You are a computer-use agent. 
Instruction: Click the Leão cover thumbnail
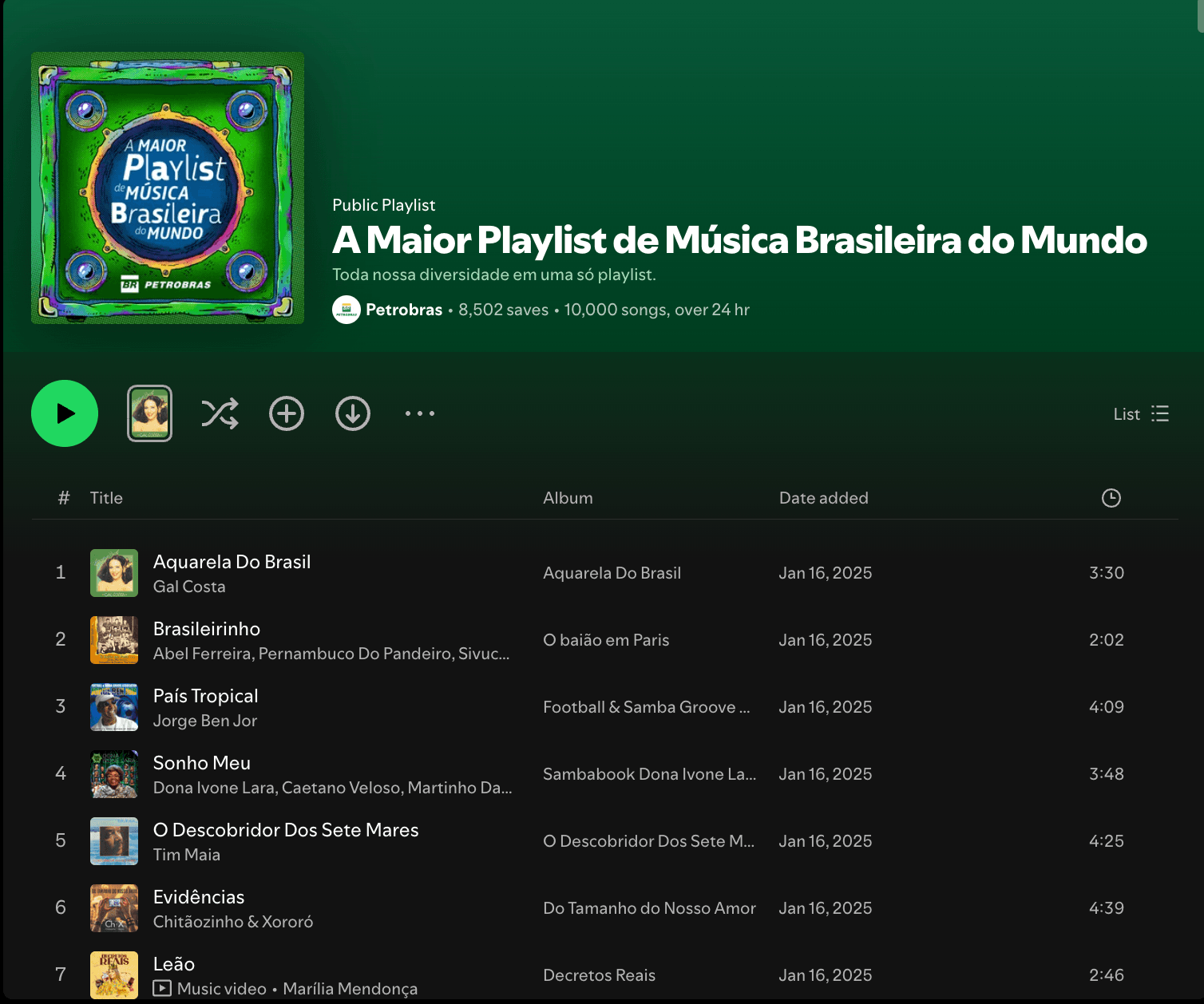tap(114, 975)
